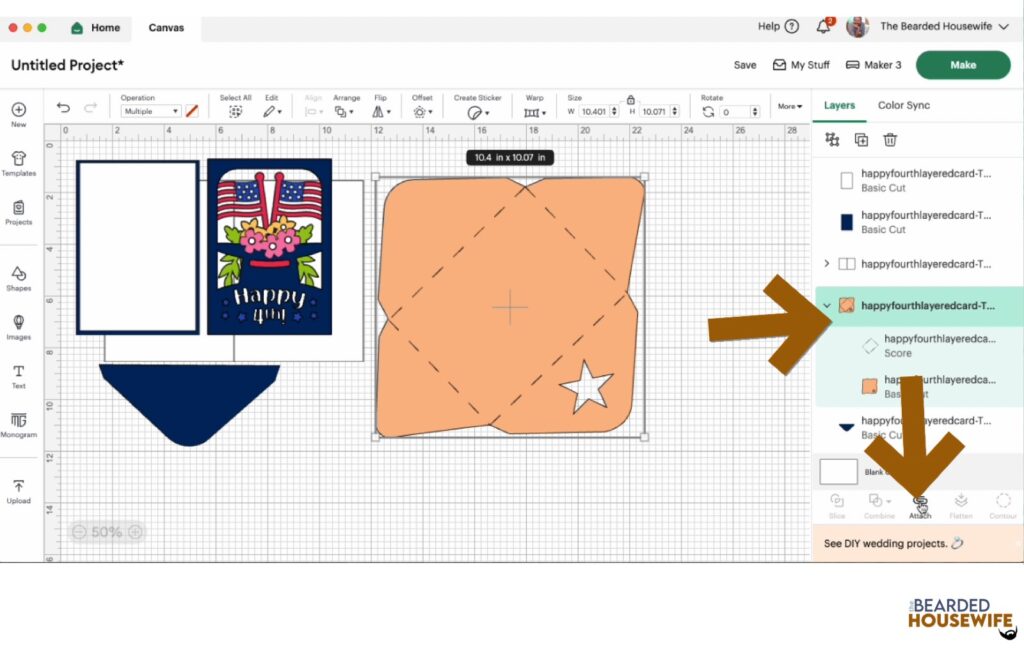1024x651 pixels.
Task: Switch to the Color Sync tab
Action: [x=903, y=105]
